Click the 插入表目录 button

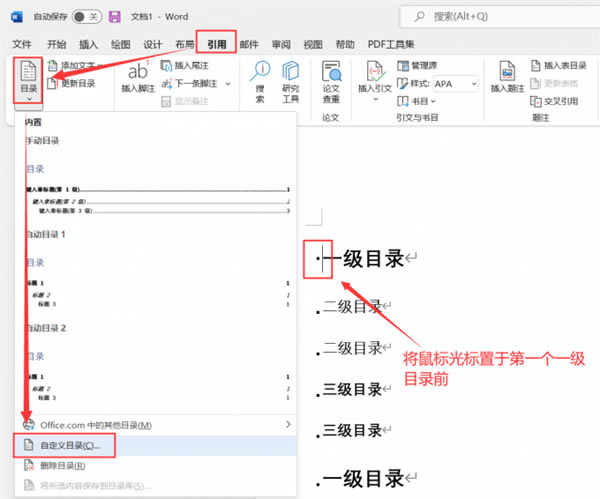(559, 65)
